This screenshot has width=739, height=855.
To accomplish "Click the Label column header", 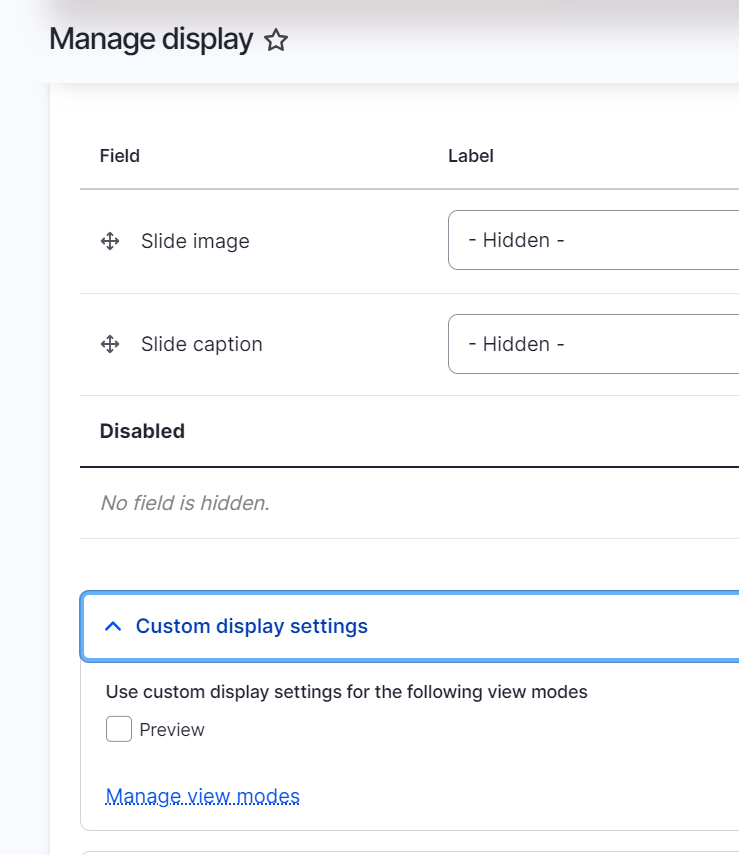I will click(471, 156).
